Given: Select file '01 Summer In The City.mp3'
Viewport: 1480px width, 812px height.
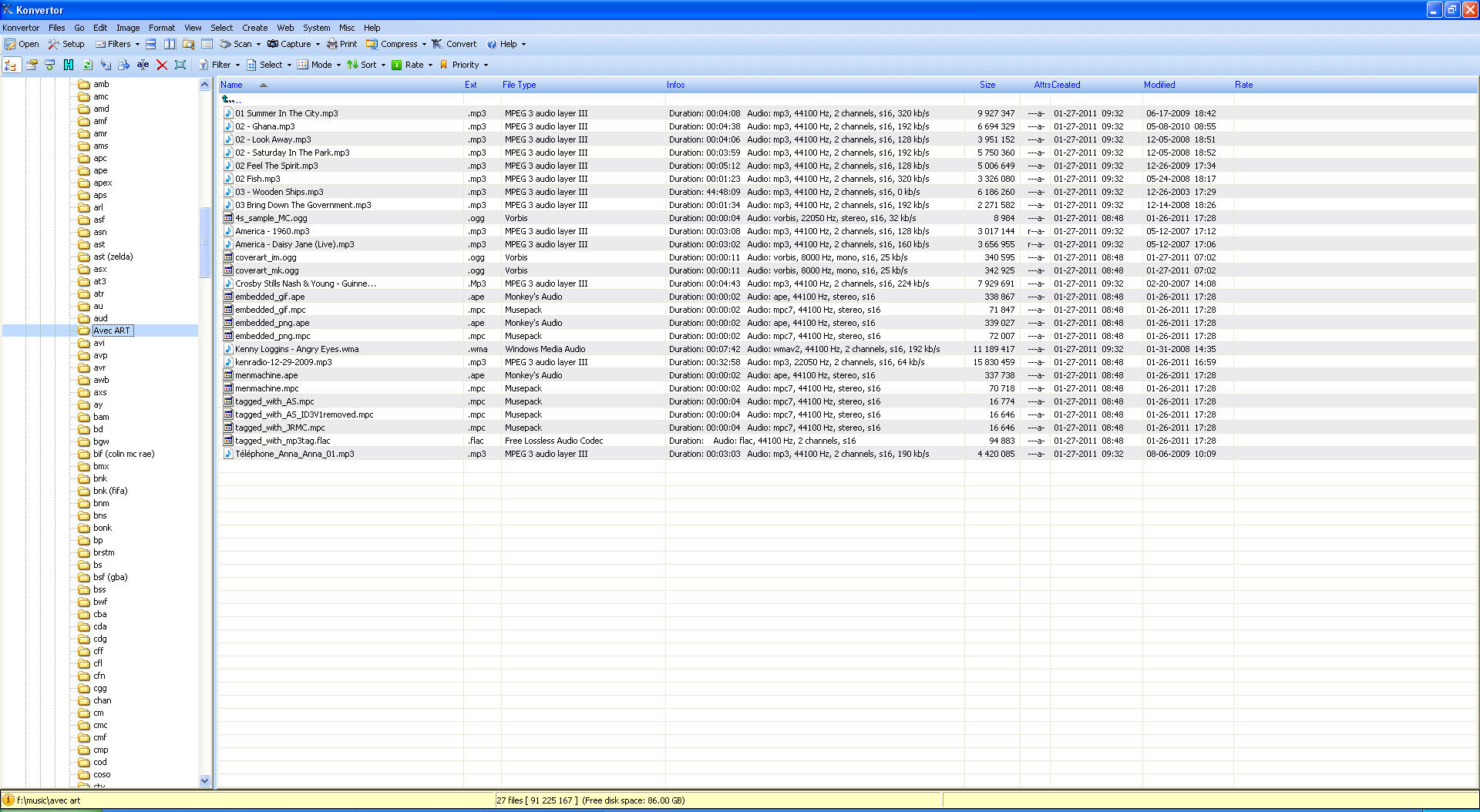Looking at the screenshot, I should [x=287, y=113].
